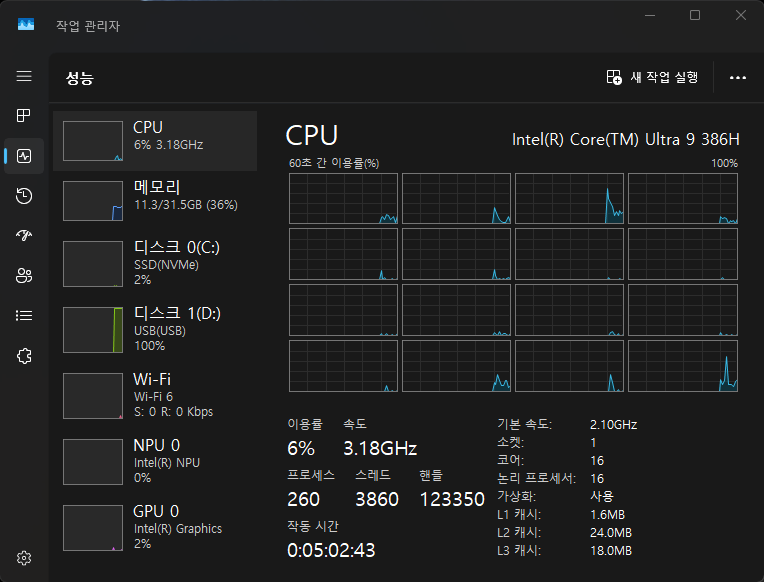
Task: Click the Wi-Fi mini graph thumbnail
Action: tap(93, 396)
